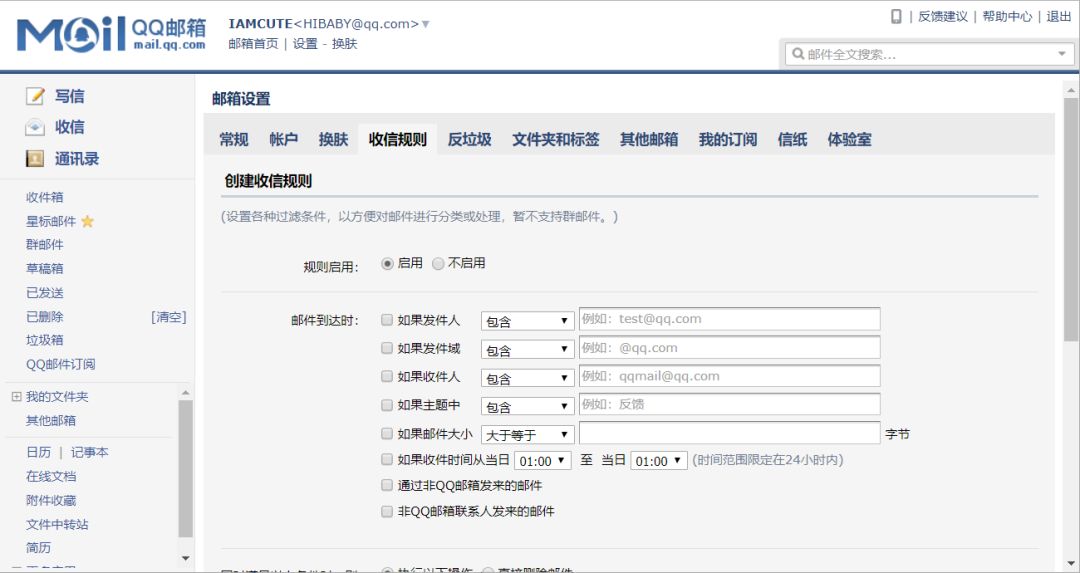
Task: Click the compose mail (写信) icon
Action: (36, 96)
